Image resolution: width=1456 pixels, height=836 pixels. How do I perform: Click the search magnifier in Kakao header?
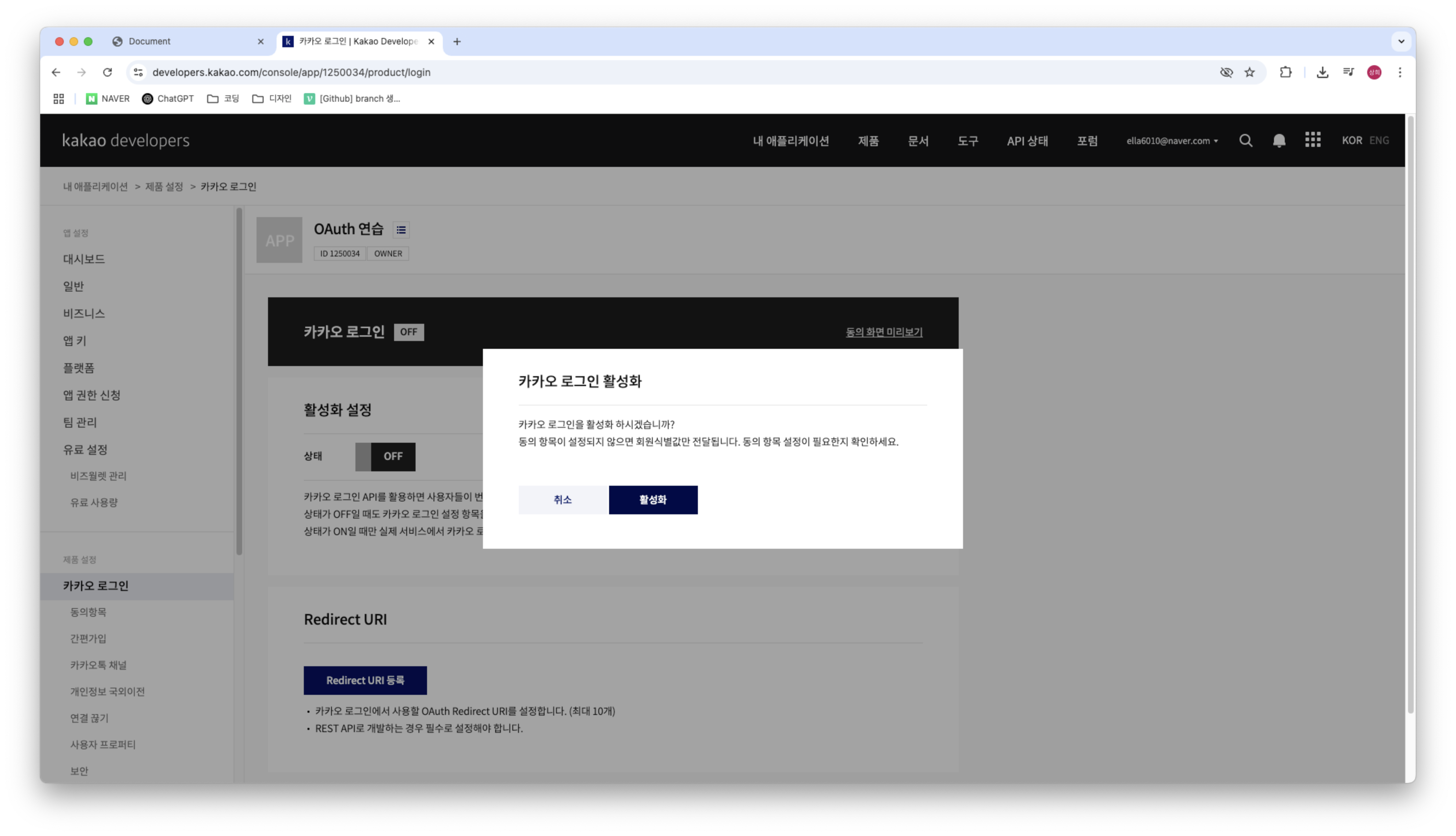[1245, 141]
